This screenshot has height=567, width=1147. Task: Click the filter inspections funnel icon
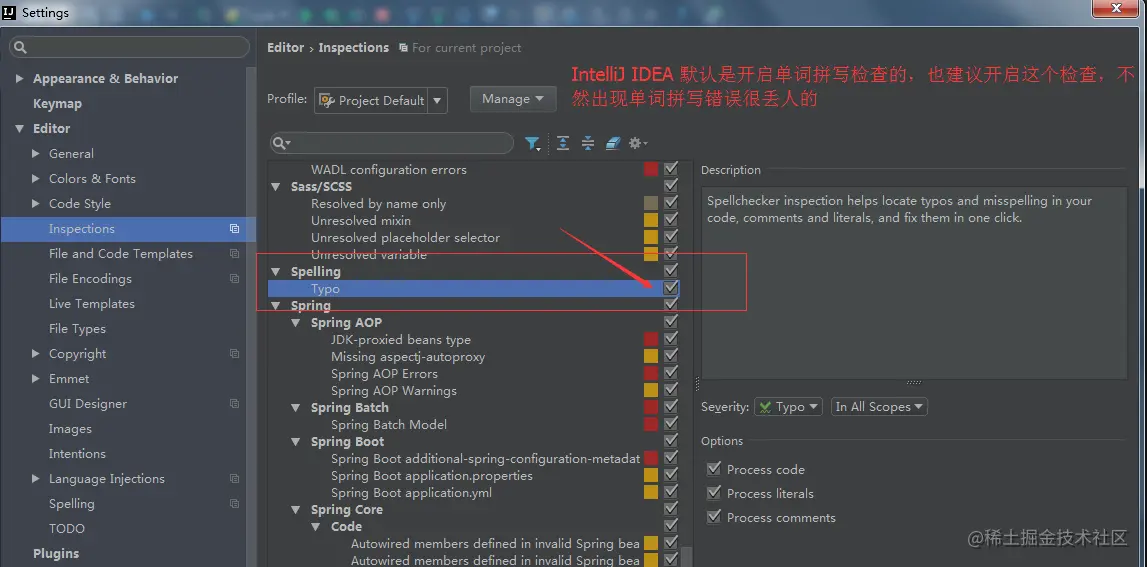(533, 143)
